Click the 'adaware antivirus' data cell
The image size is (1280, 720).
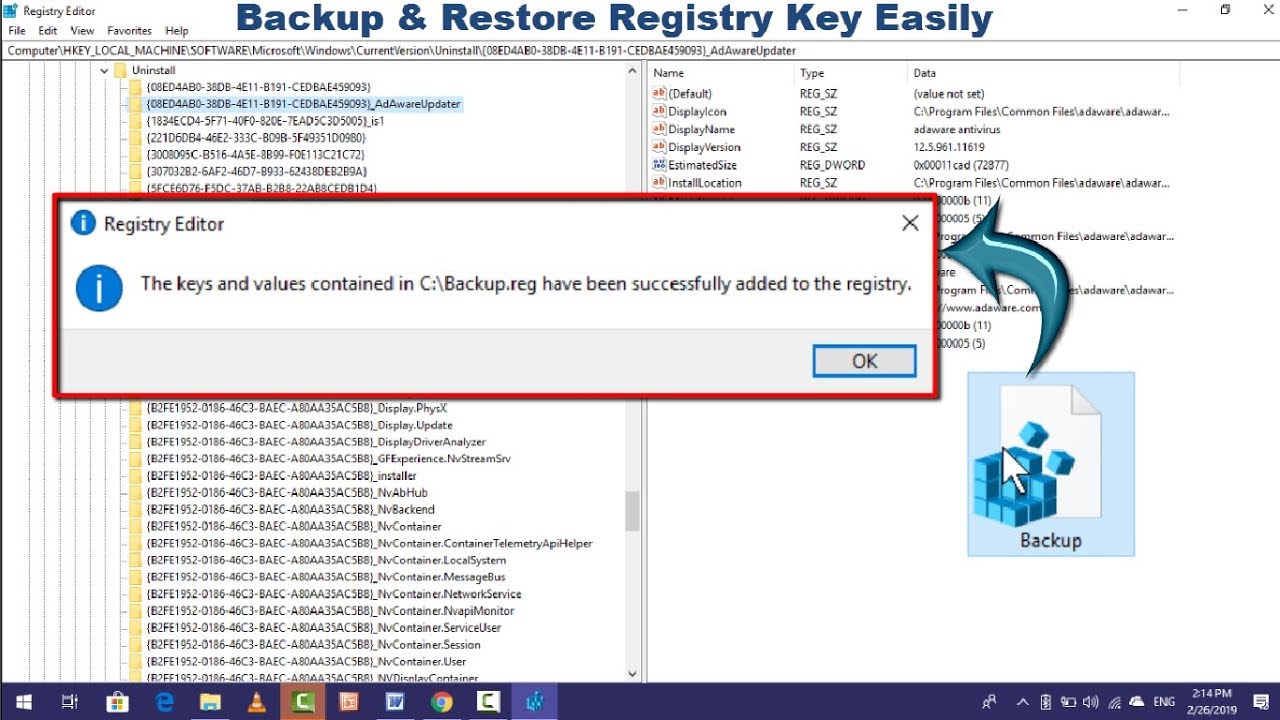point(956,130)
